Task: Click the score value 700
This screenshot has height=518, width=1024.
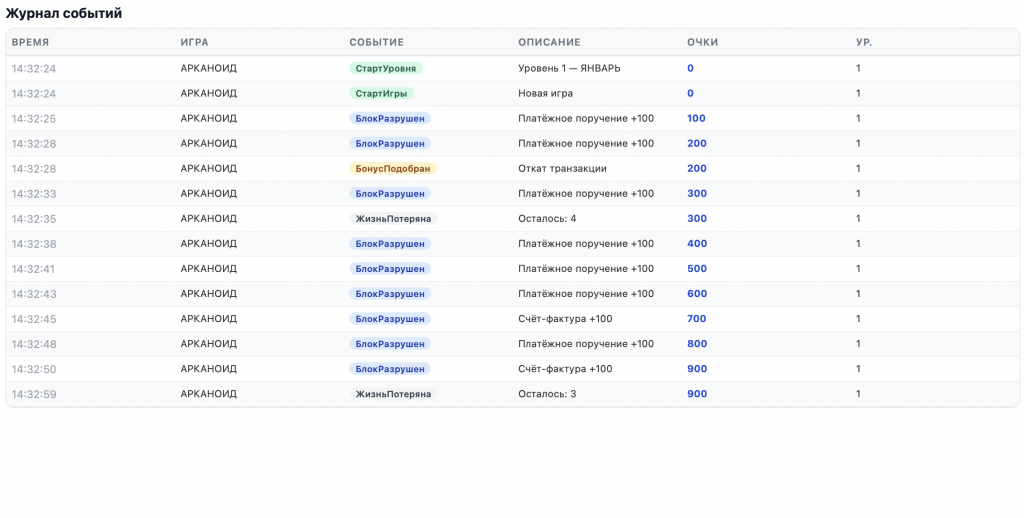Action: 697,319
